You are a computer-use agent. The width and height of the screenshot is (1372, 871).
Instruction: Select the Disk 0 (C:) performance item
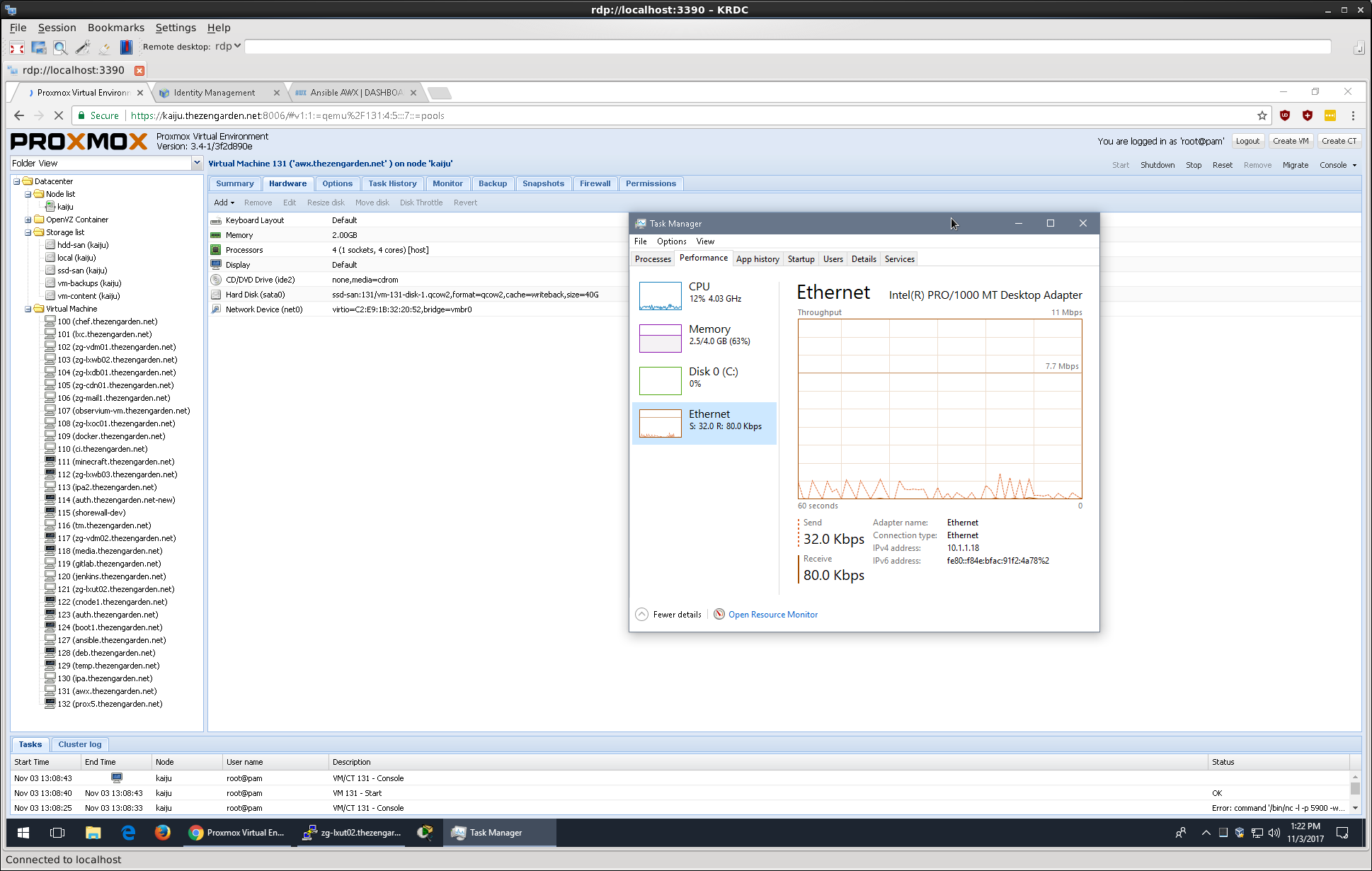(704, 380)
